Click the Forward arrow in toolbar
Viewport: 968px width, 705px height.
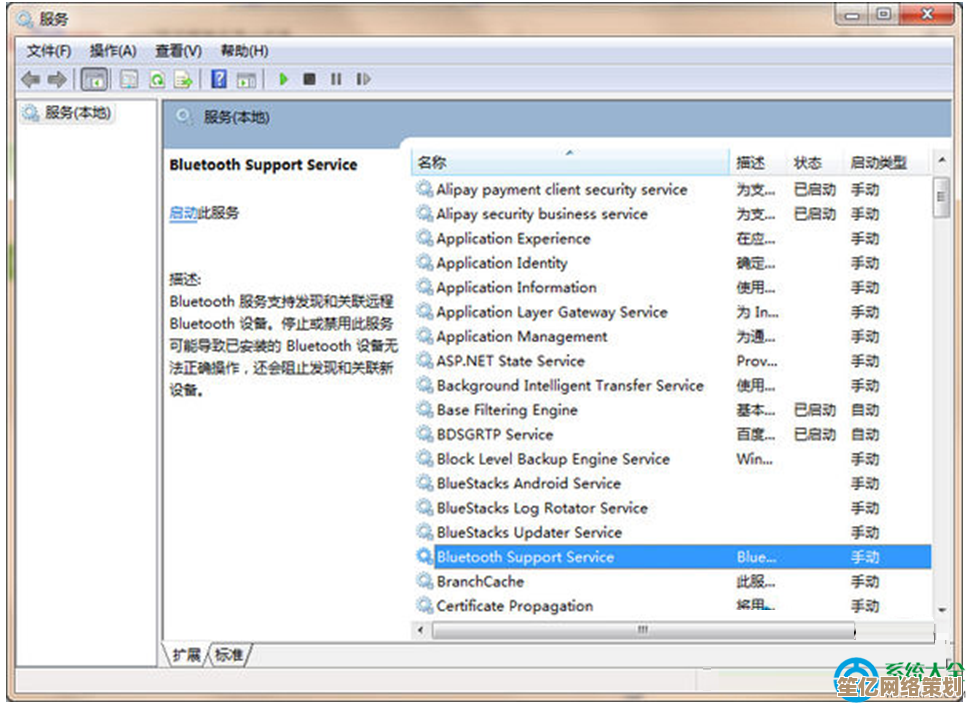point(57,79)
